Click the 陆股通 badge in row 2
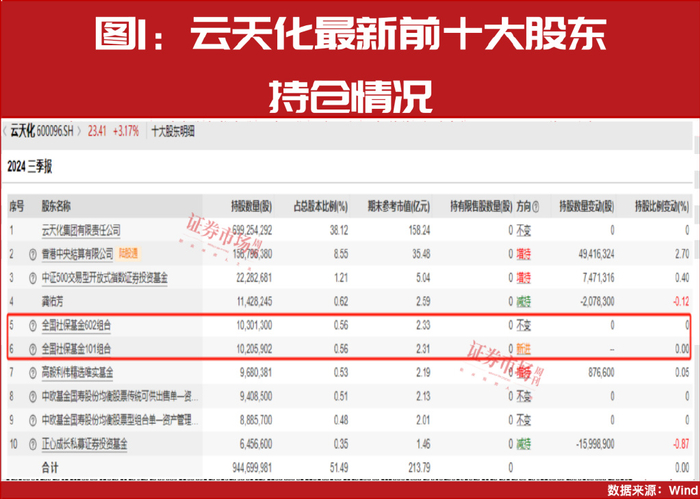700x499 pixels. coord(128,254)
